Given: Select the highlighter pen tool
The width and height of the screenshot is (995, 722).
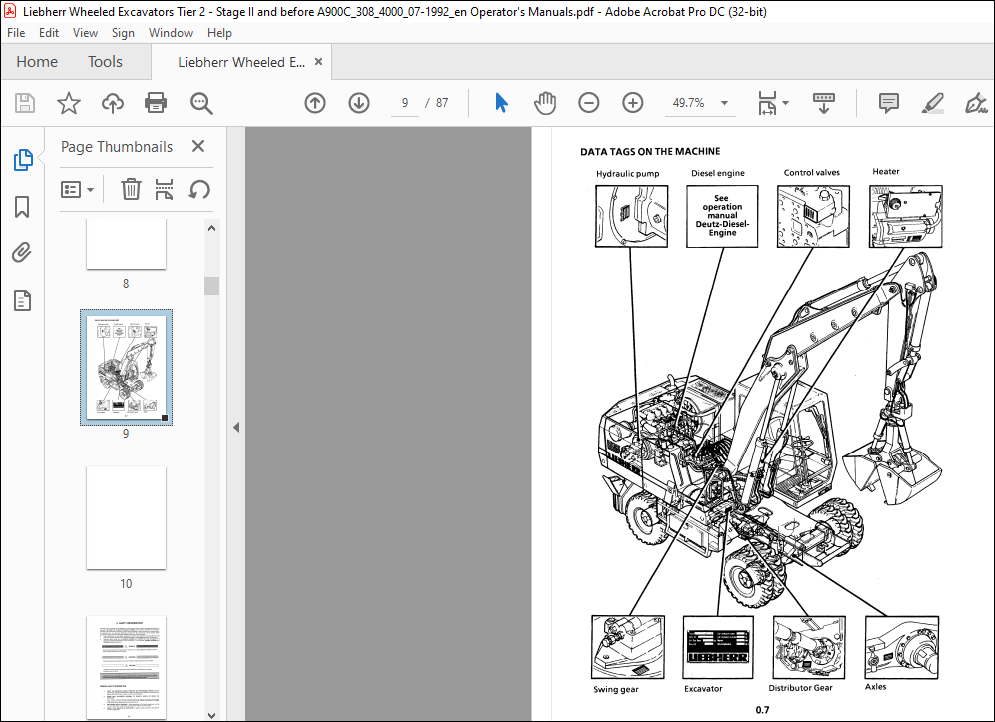Looking at the screenshot, I should (x=932, y=103).
